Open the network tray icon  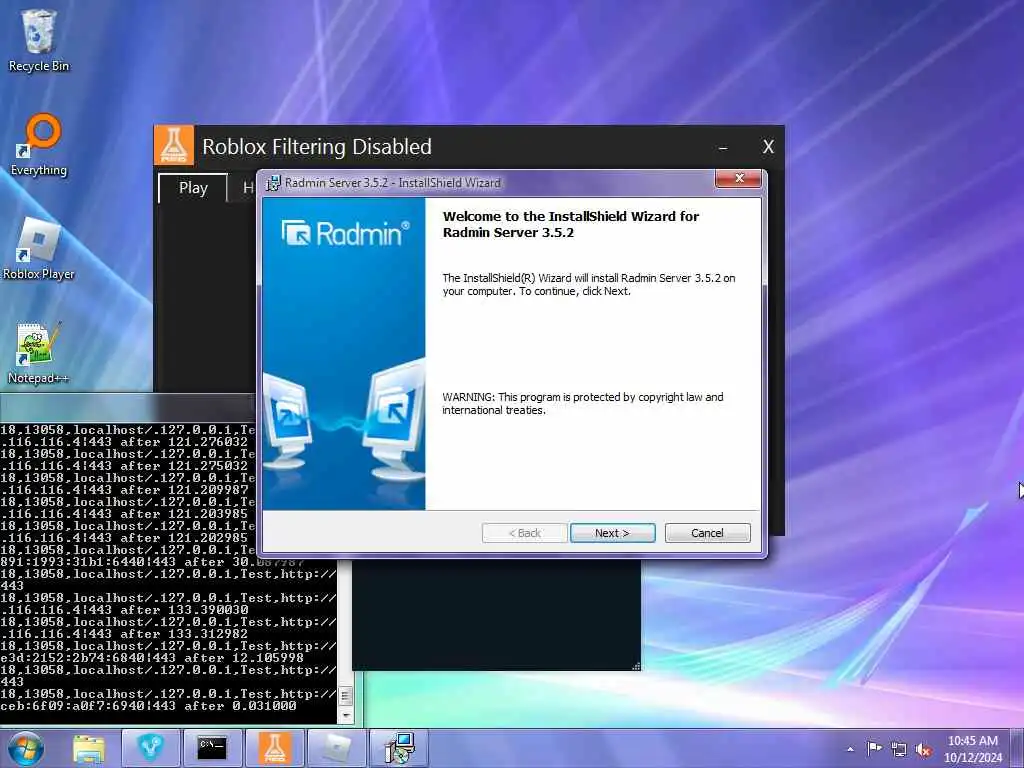[899, 750]
